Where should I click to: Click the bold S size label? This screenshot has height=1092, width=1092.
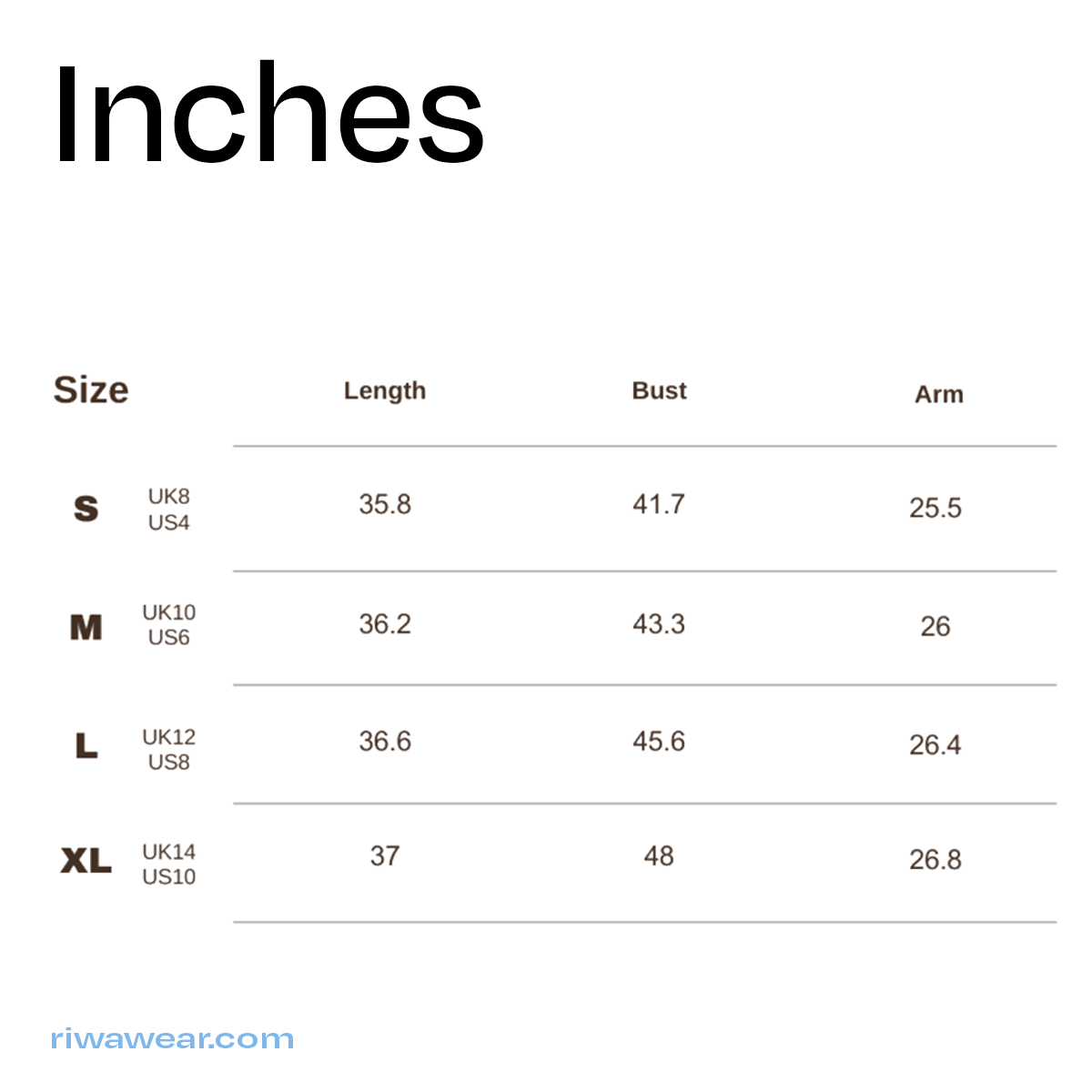click(x=86, y=508)
